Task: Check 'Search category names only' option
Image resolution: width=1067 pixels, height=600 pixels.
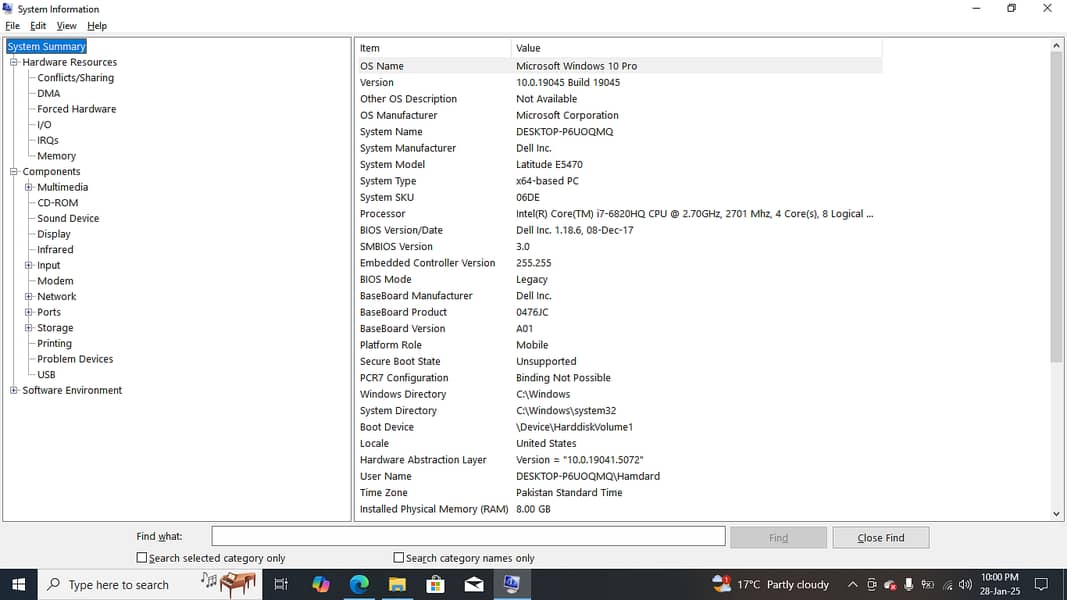Action: pos(399,558)
